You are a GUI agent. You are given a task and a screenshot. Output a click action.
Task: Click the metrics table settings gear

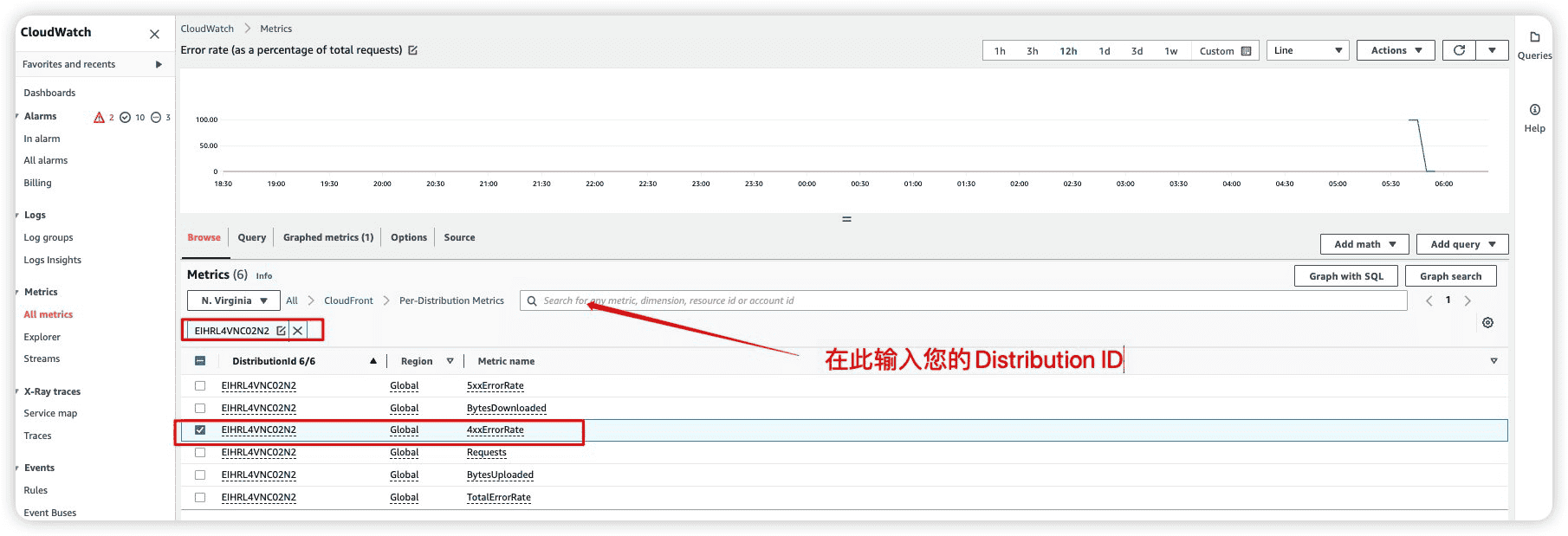[x=1487, y=322]
